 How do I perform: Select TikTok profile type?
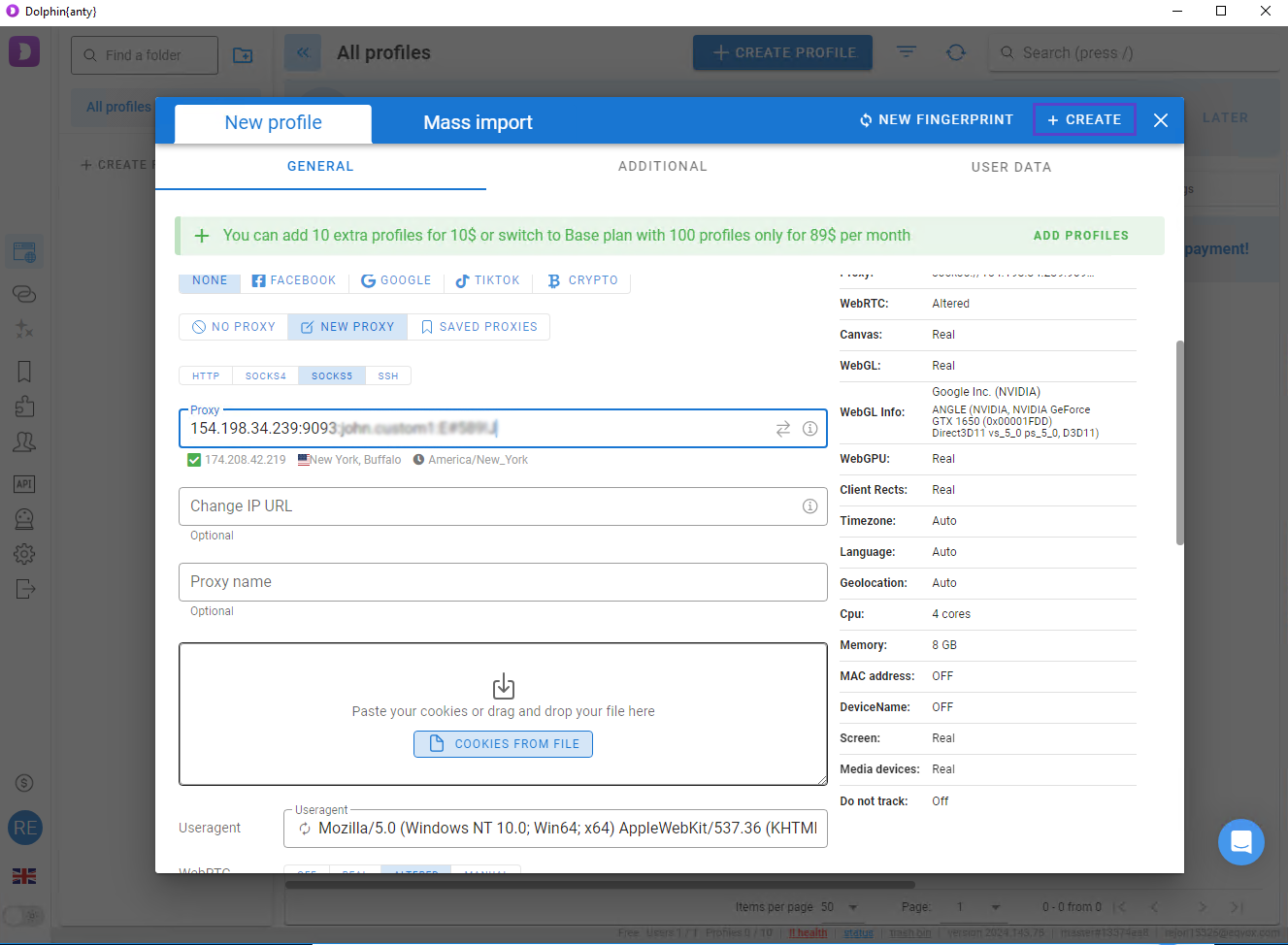(x=487, y=280)
